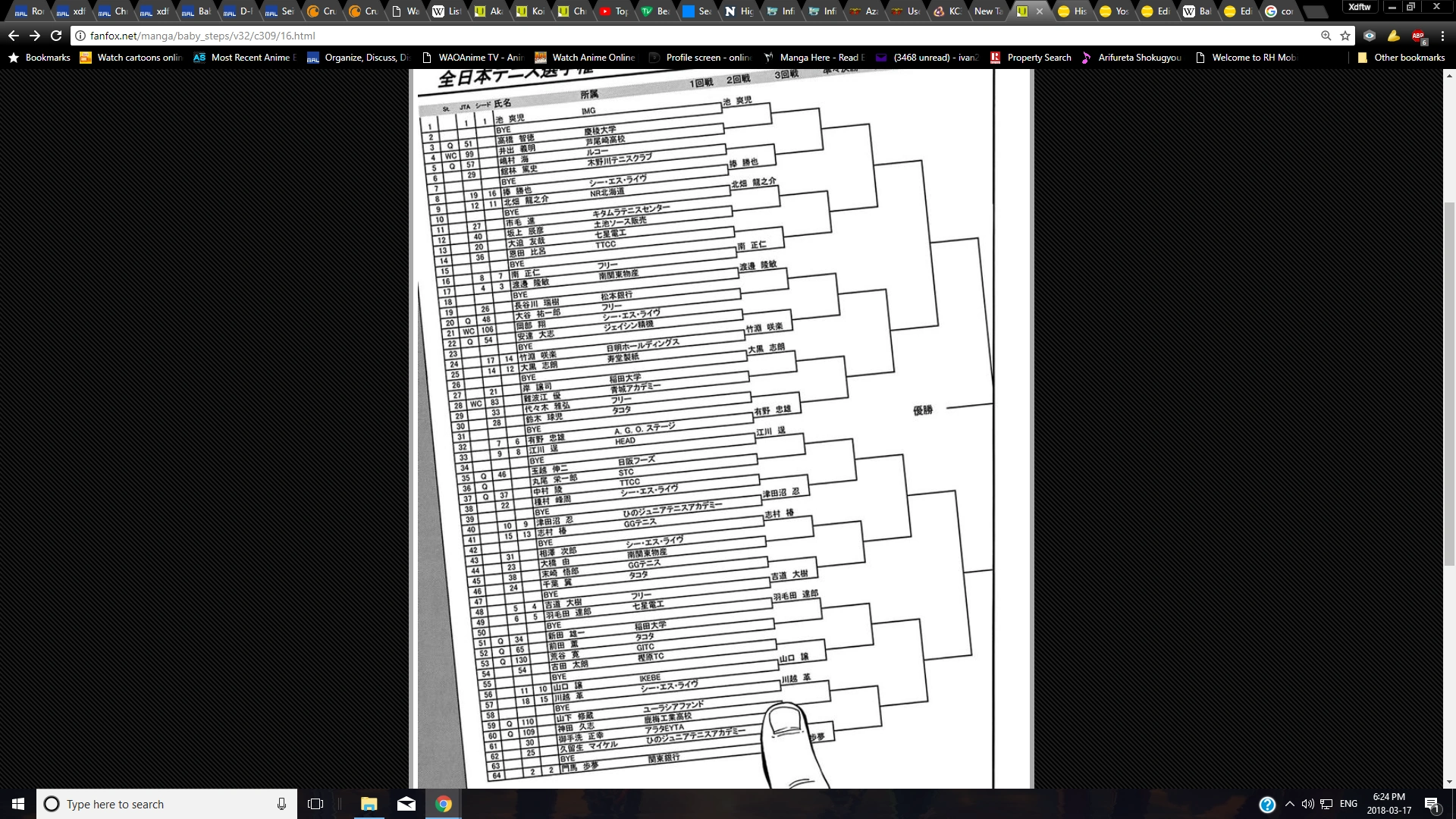Click site information icon in address bar
The width and height of the screenshot is (1456, 819).
tap(80, 36)
